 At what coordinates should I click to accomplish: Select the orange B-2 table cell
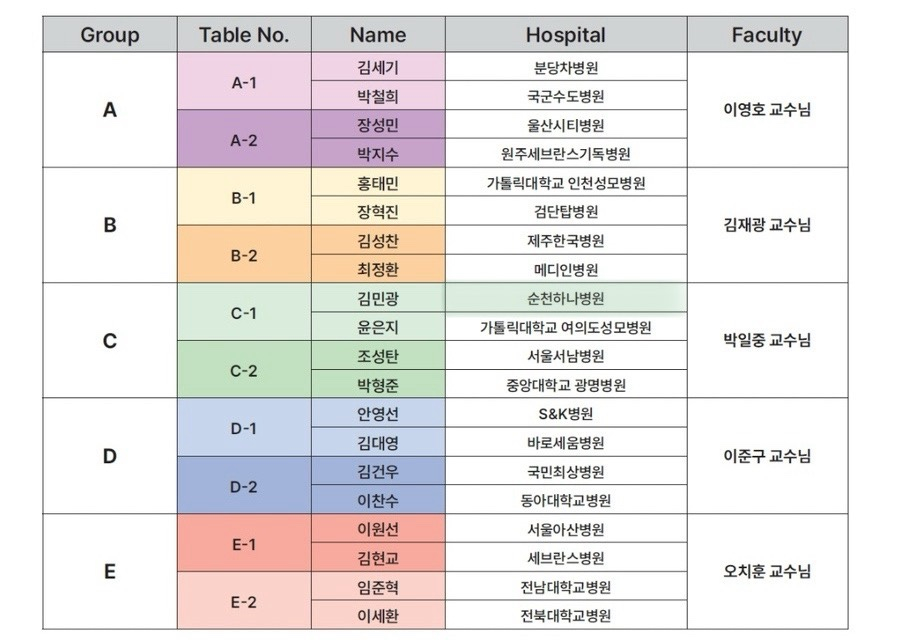click(x=244, y=255)
